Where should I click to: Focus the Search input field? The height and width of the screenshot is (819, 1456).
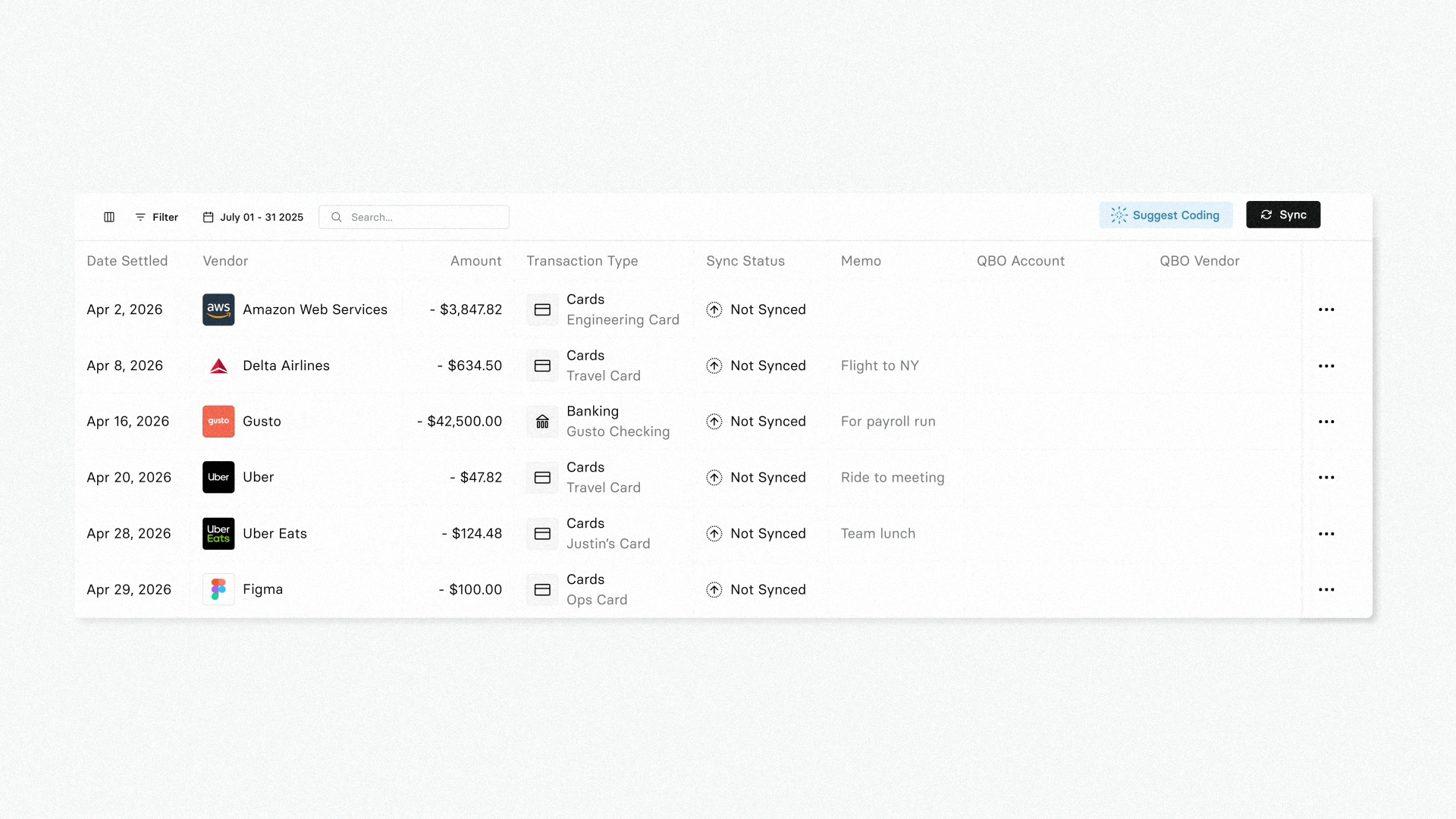click(x=414, y=217)
